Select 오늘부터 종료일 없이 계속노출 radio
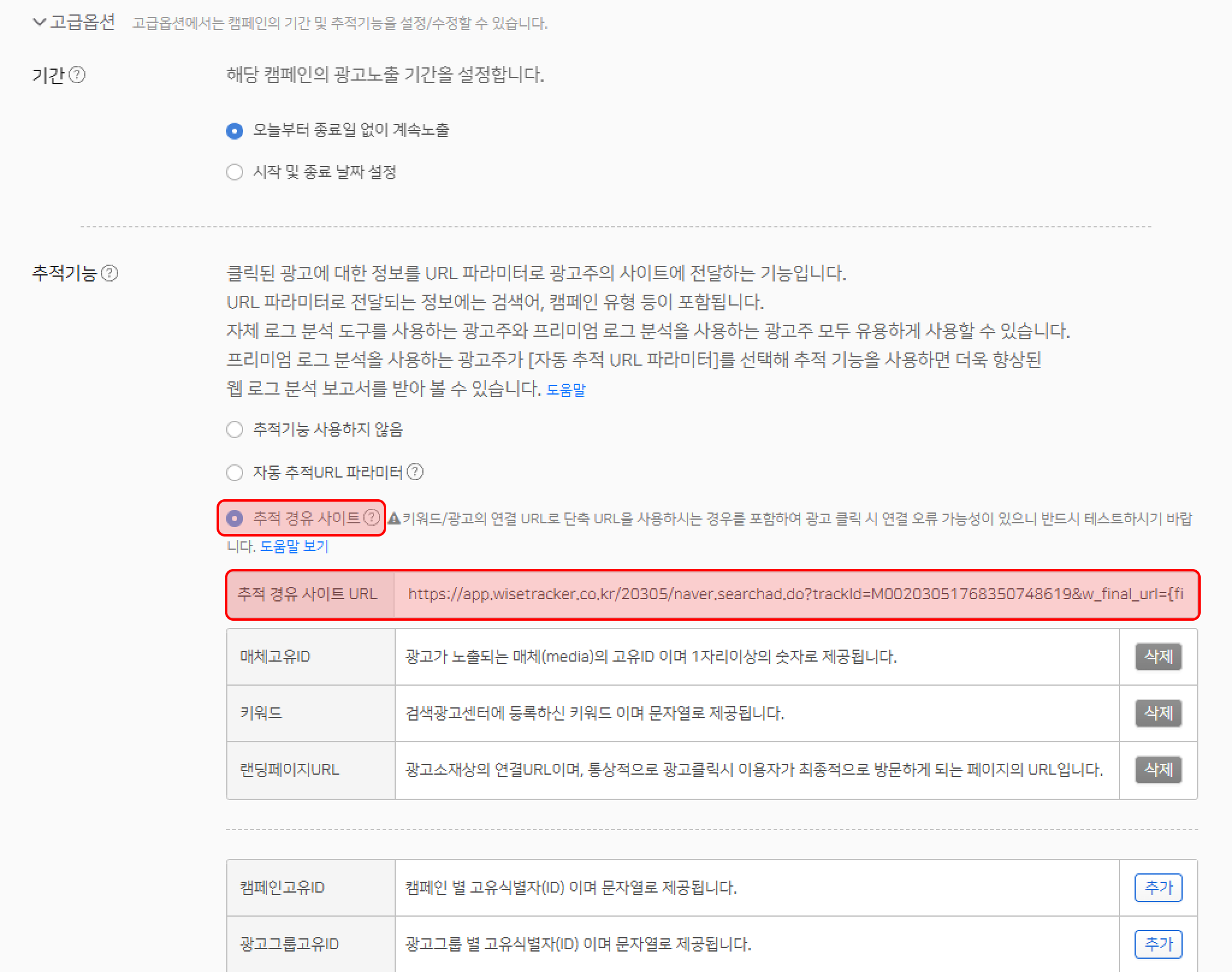The image size is (1232, 972). (235, 131)
